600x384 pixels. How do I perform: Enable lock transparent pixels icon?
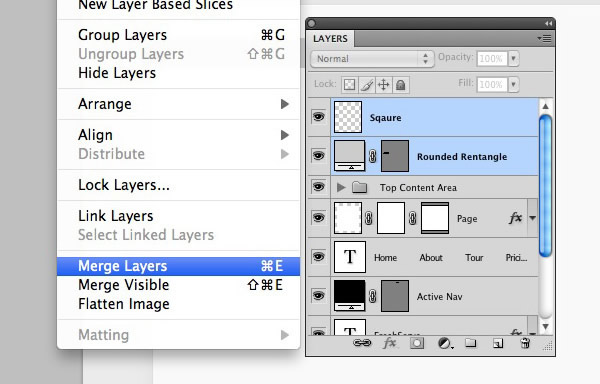[349, 85]
